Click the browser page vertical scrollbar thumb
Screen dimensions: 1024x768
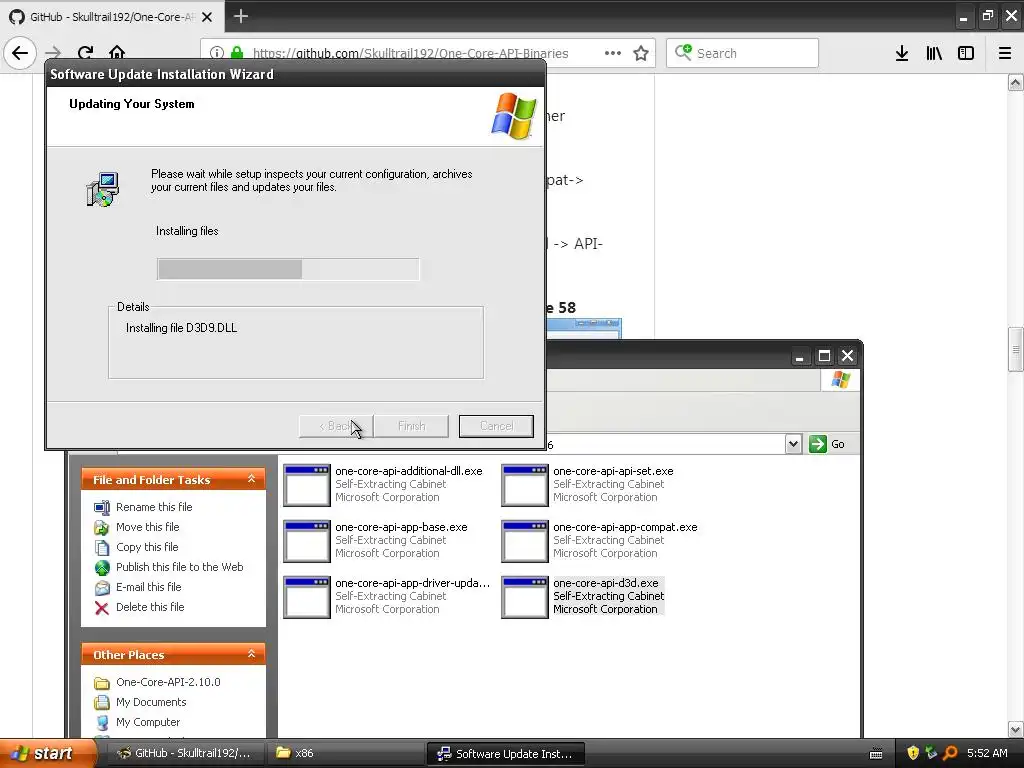1016,349
